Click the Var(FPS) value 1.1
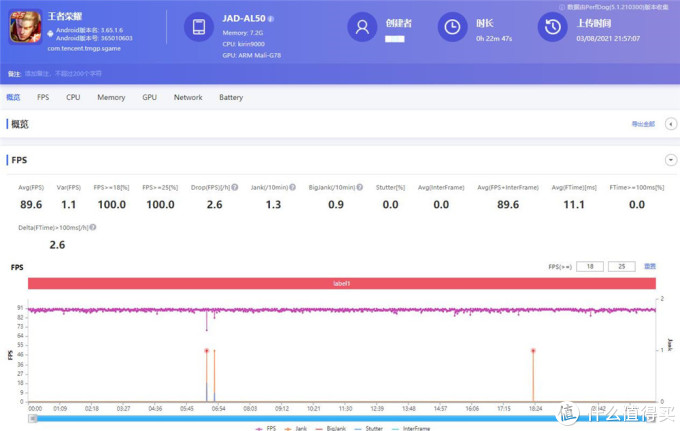680x431 pixels. [x=69, y=204]
